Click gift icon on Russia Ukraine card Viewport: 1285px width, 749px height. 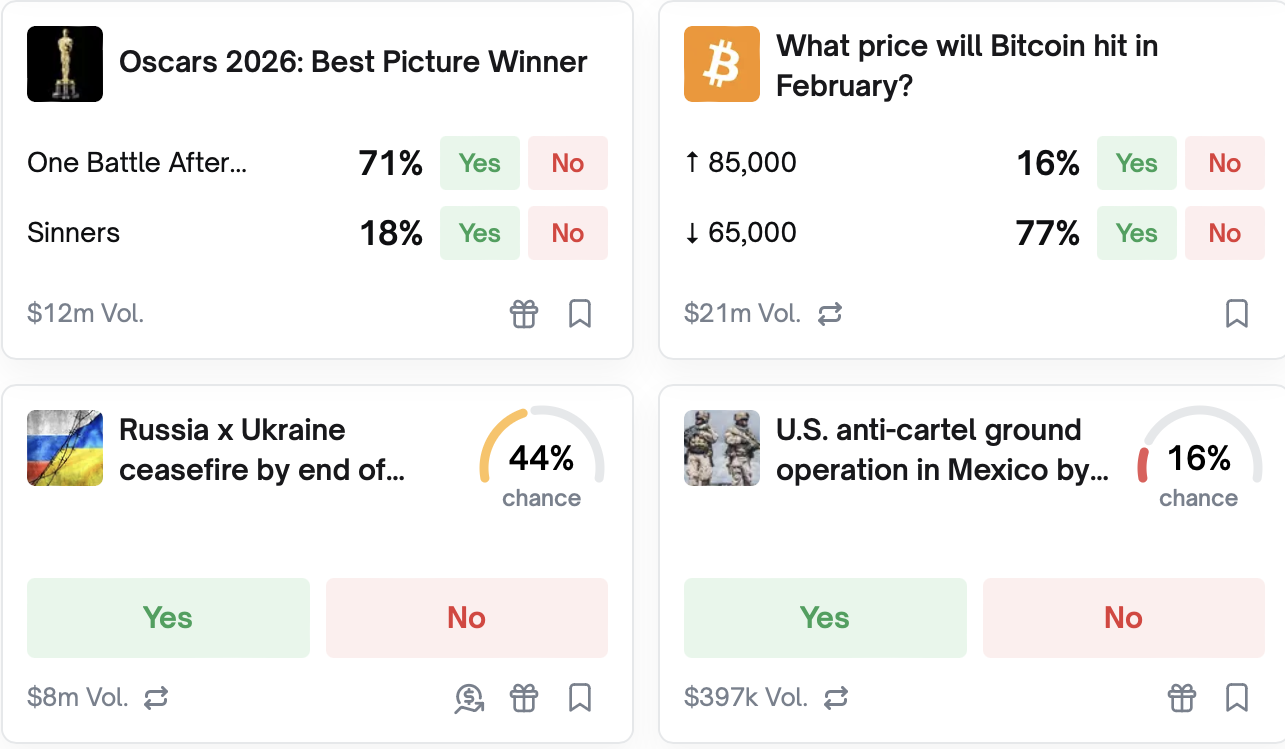pos(524,697)
